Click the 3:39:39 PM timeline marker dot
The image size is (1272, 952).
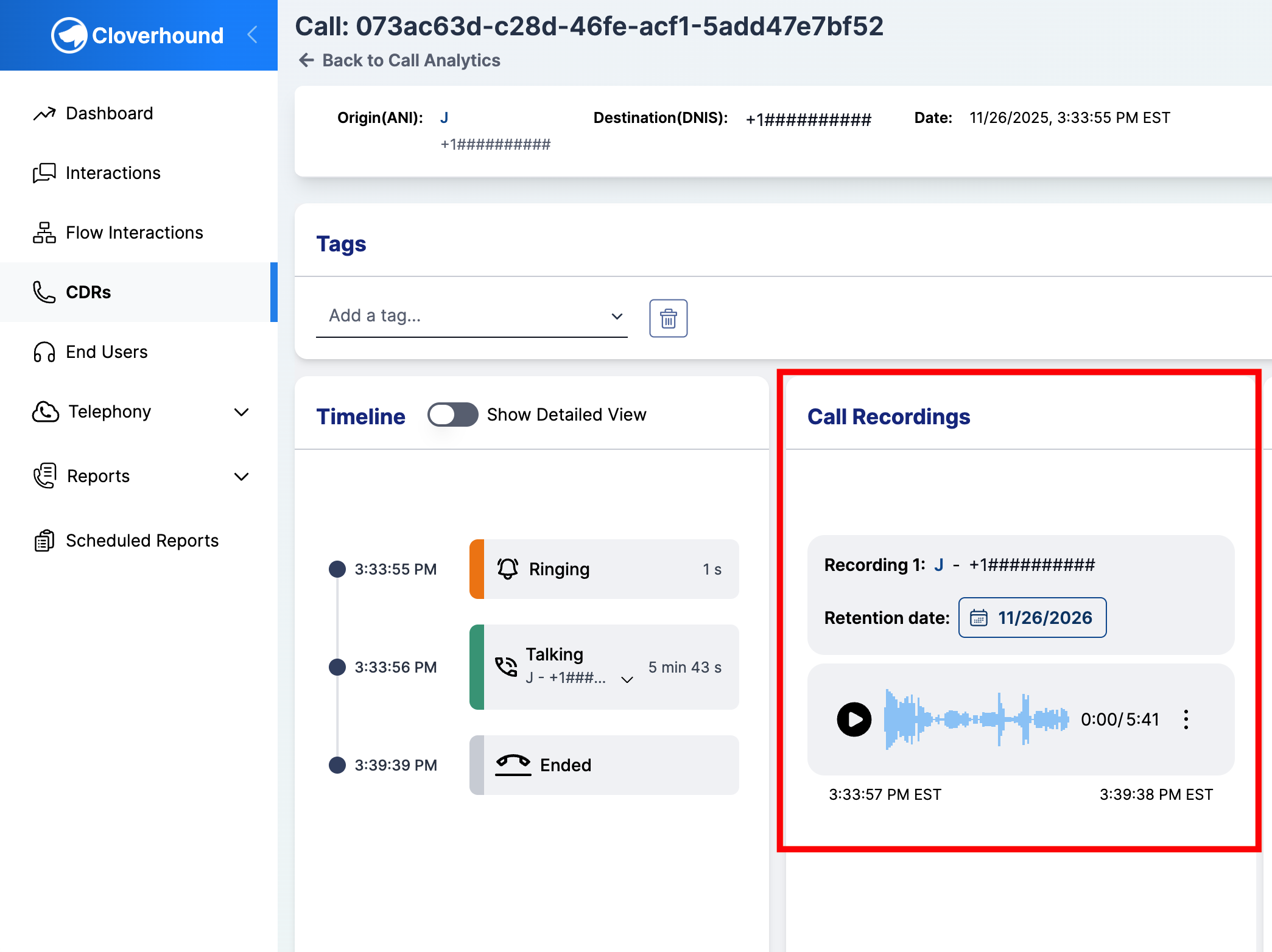[337, 765]
